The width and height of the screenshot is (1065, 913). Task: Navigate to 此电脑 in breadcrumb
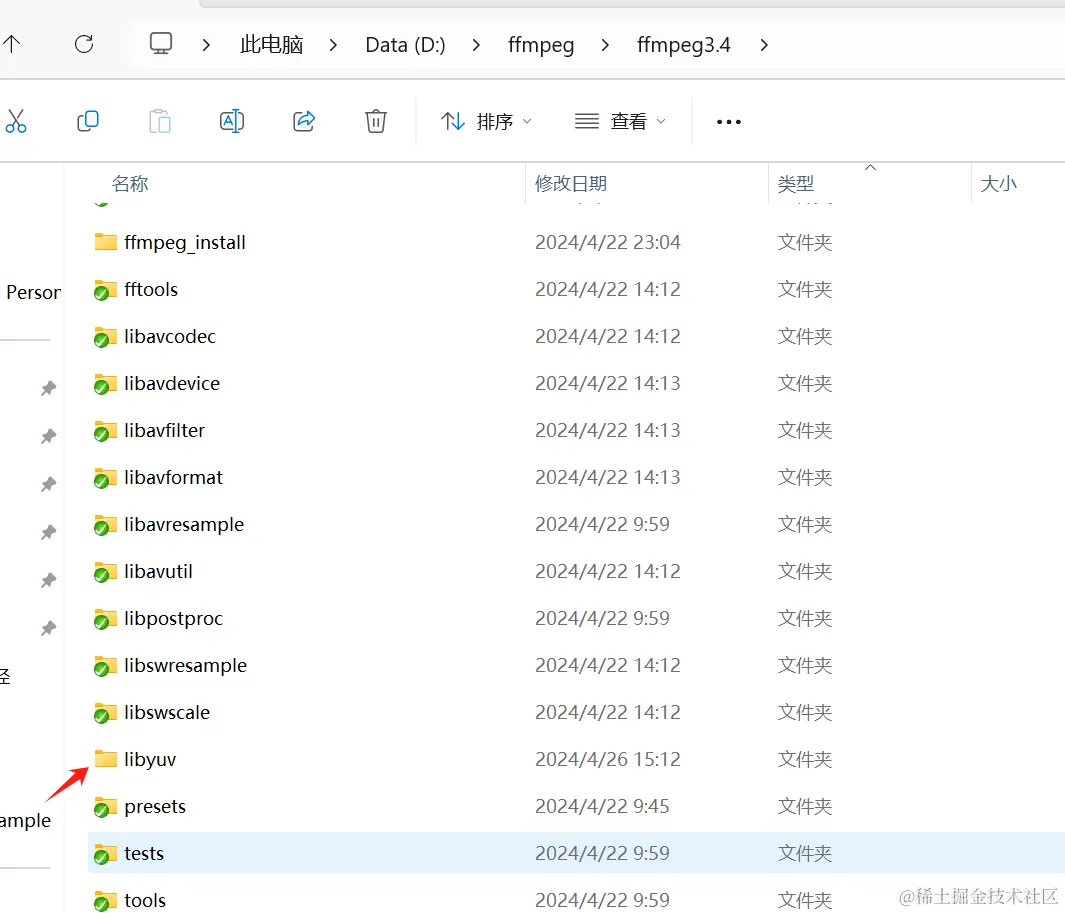click(x=272, y=45)
